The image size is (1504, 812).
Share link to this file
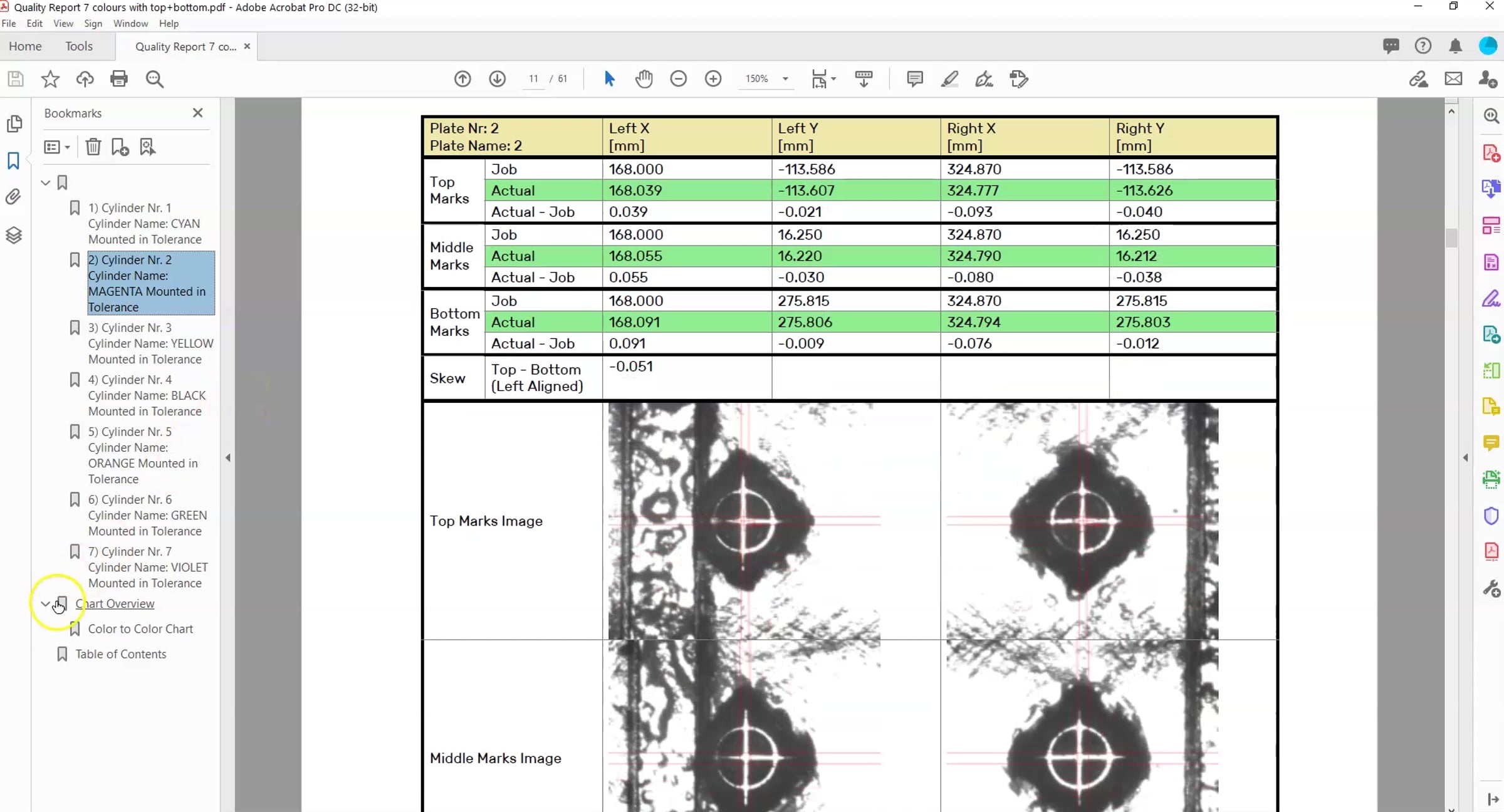[1418, 79]
